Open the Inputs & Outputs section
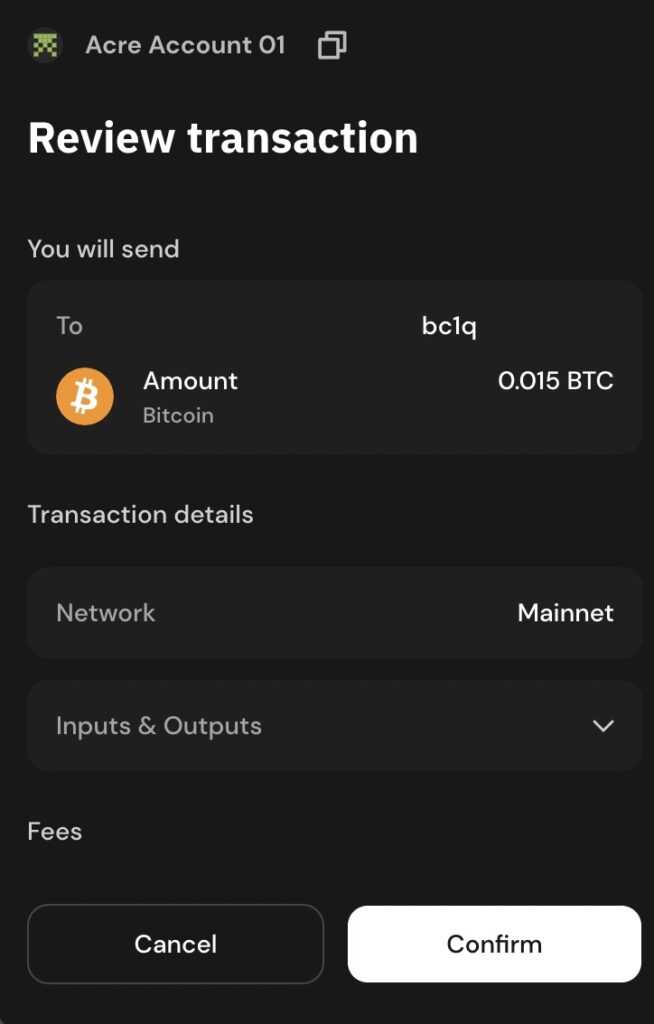Screen dimensions: 654x1024 pos(334,726)
